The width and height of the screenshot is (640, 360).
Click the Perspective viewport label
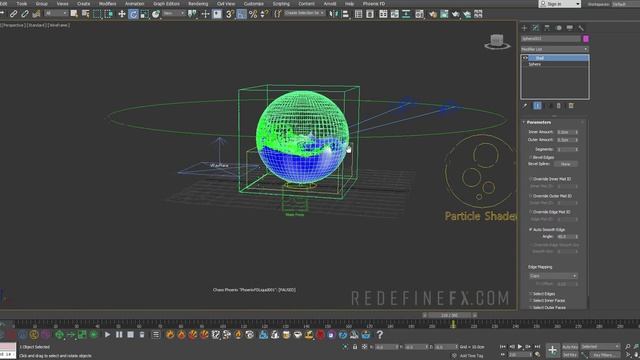coord(13,25)
